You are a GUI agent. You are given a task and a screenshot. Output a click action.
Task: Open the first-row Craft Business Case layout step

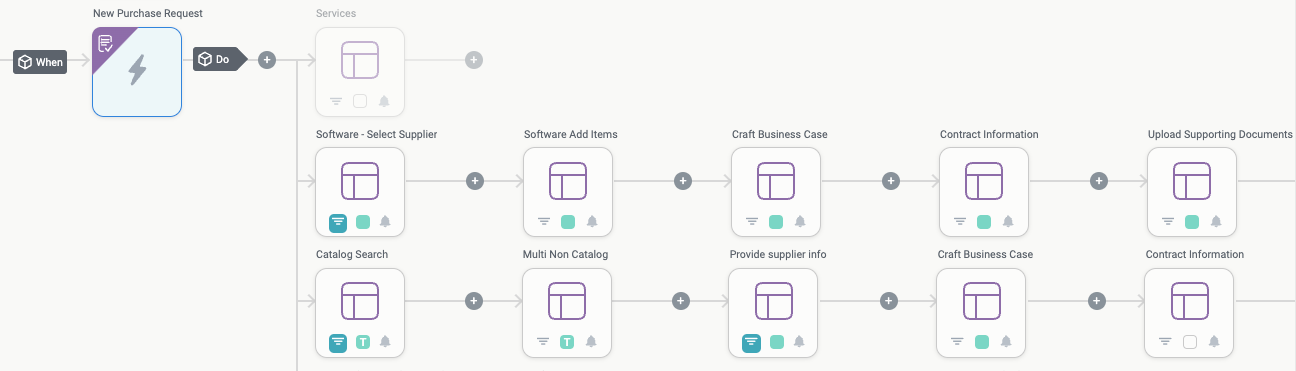[x=776, y=181]
